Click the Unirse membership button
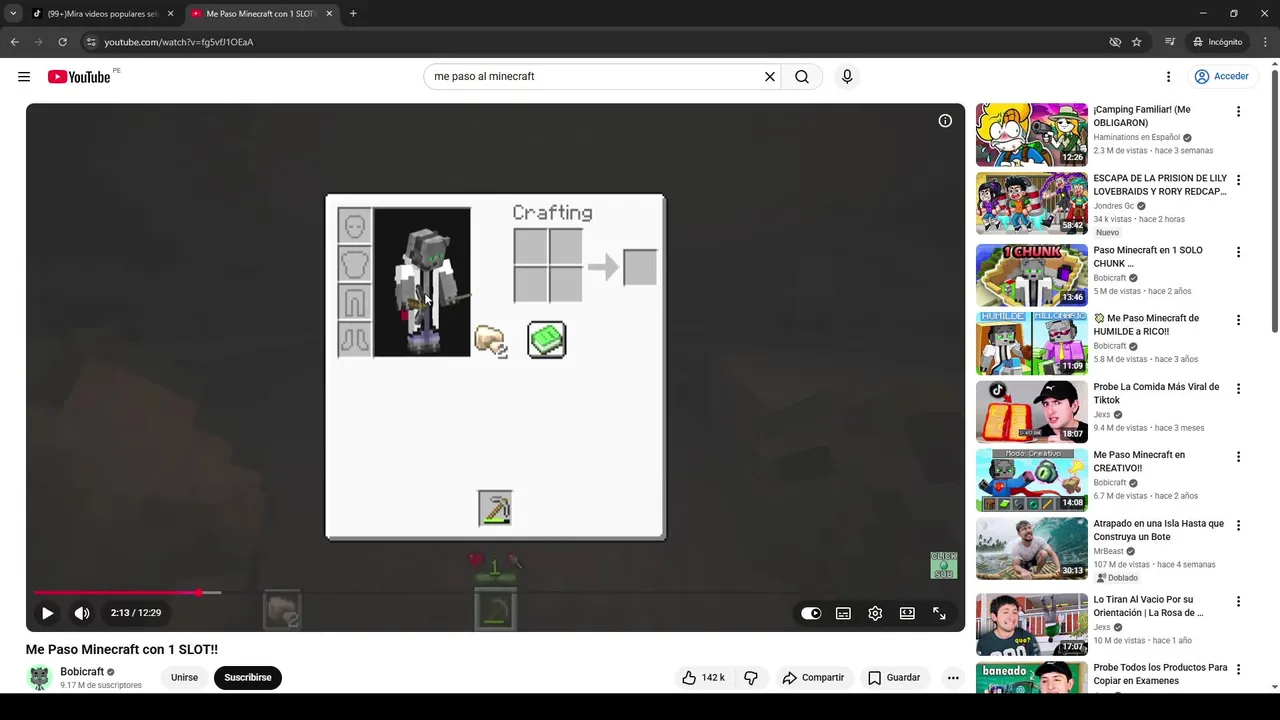The image size is (1280, 720). pos(184,678)
